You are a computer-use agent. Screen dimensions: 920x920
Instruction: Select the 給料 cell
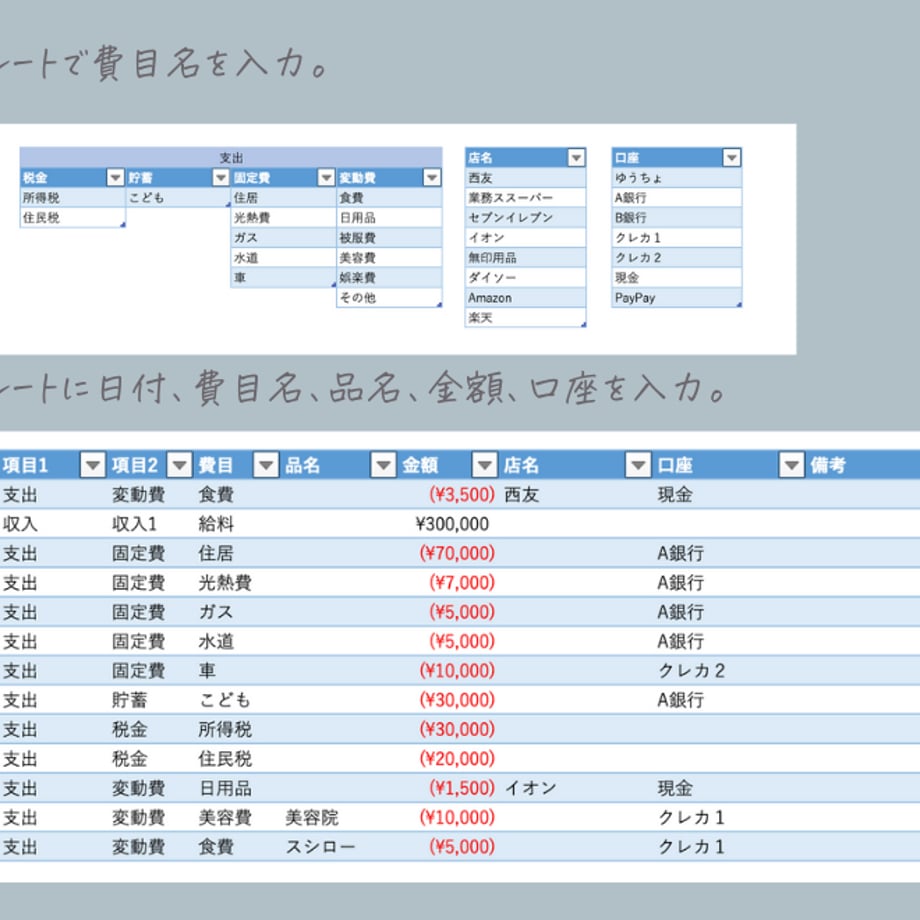pos(238,524)
